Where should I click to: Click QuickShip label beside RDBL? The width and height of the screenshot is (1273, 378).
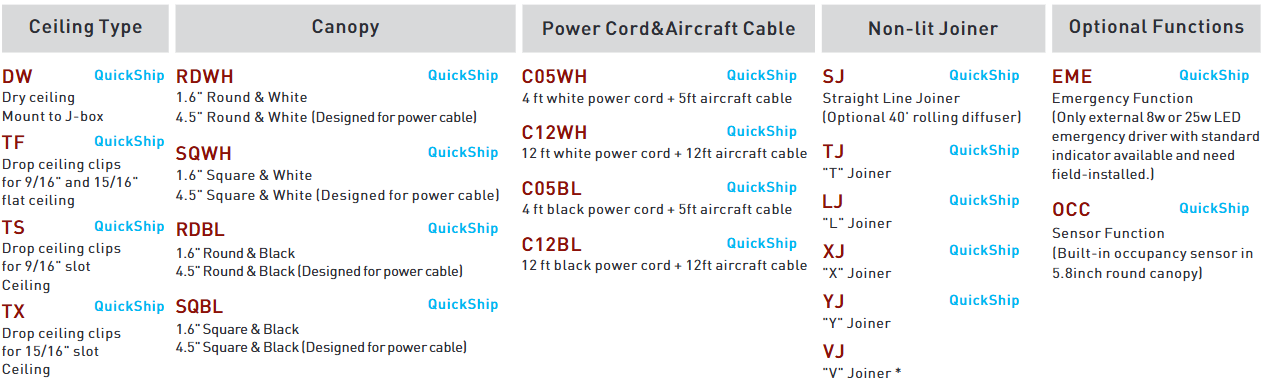point(463,228)
